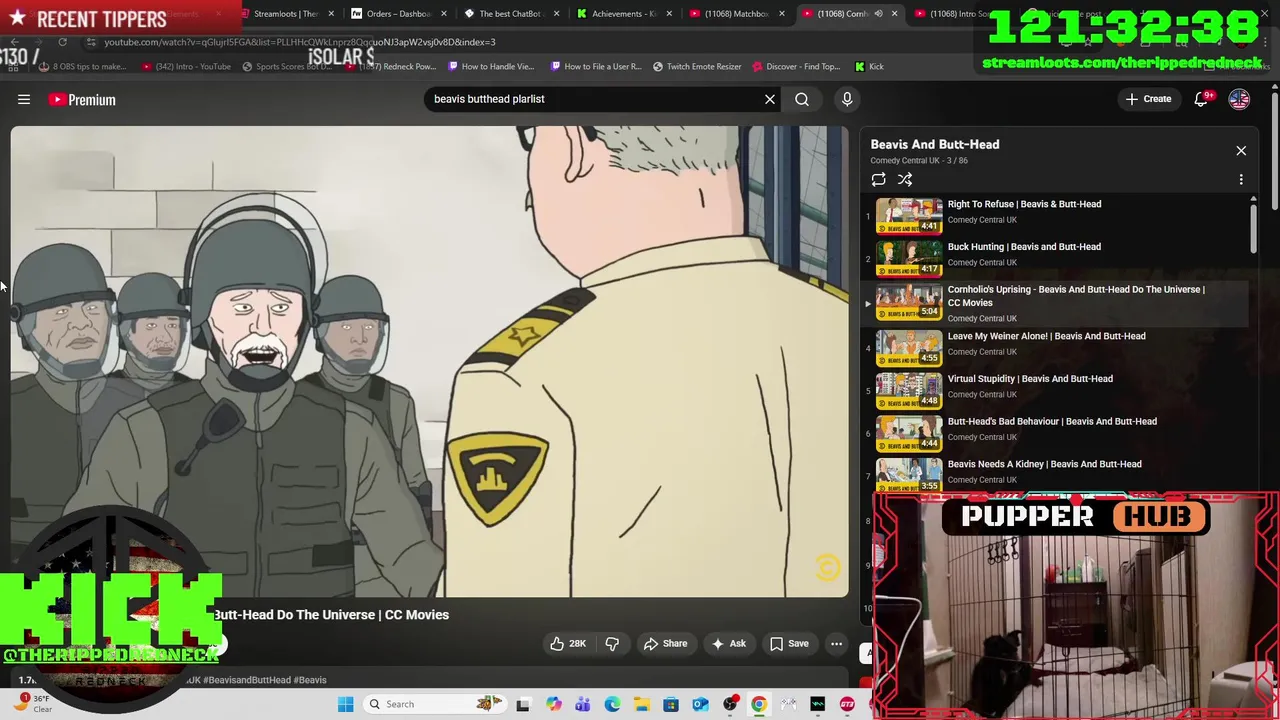Open YouTube notifications bell
Screen dimensions: 1280x720
(1202, 99)
